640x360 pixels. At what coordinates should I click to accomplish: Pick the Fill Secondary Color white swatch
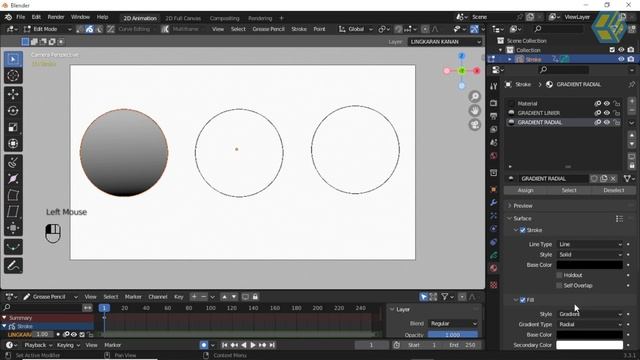[x=590, y=345]
